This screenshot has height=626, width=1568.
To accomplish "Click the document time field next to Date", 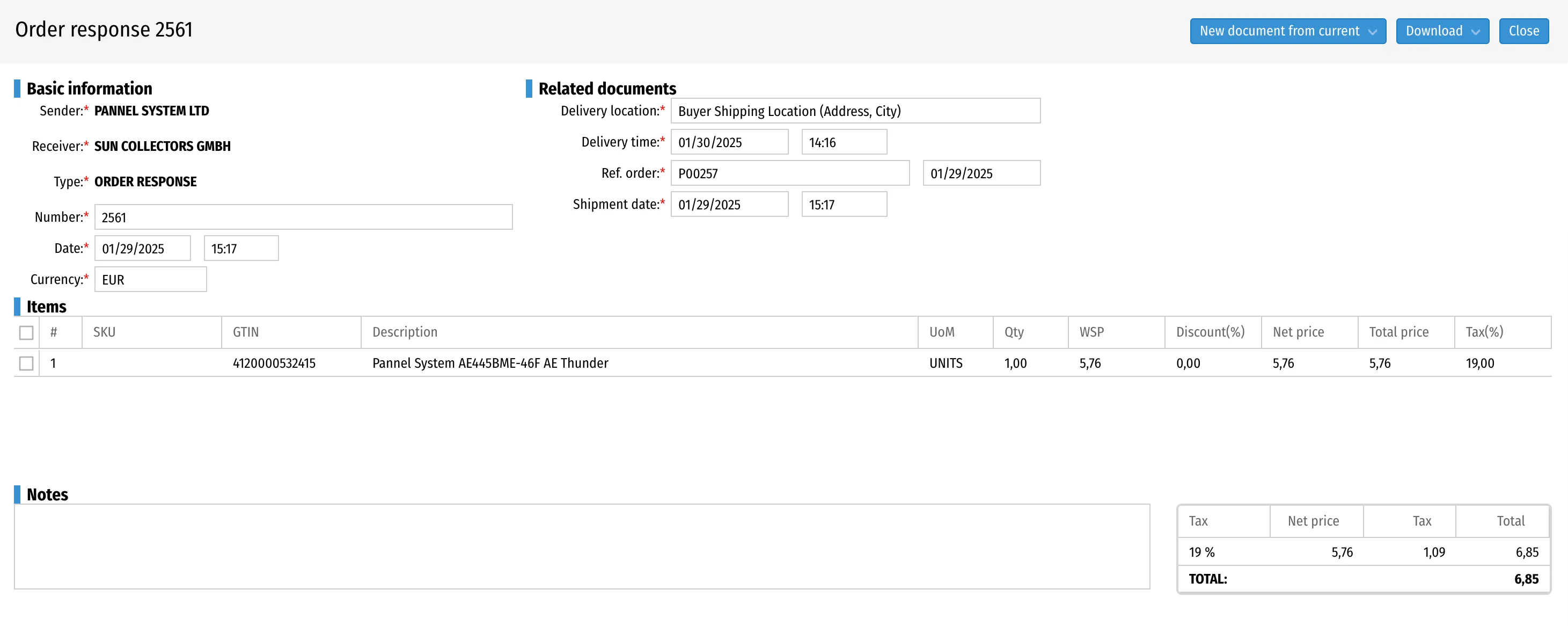I will [241, 249].
